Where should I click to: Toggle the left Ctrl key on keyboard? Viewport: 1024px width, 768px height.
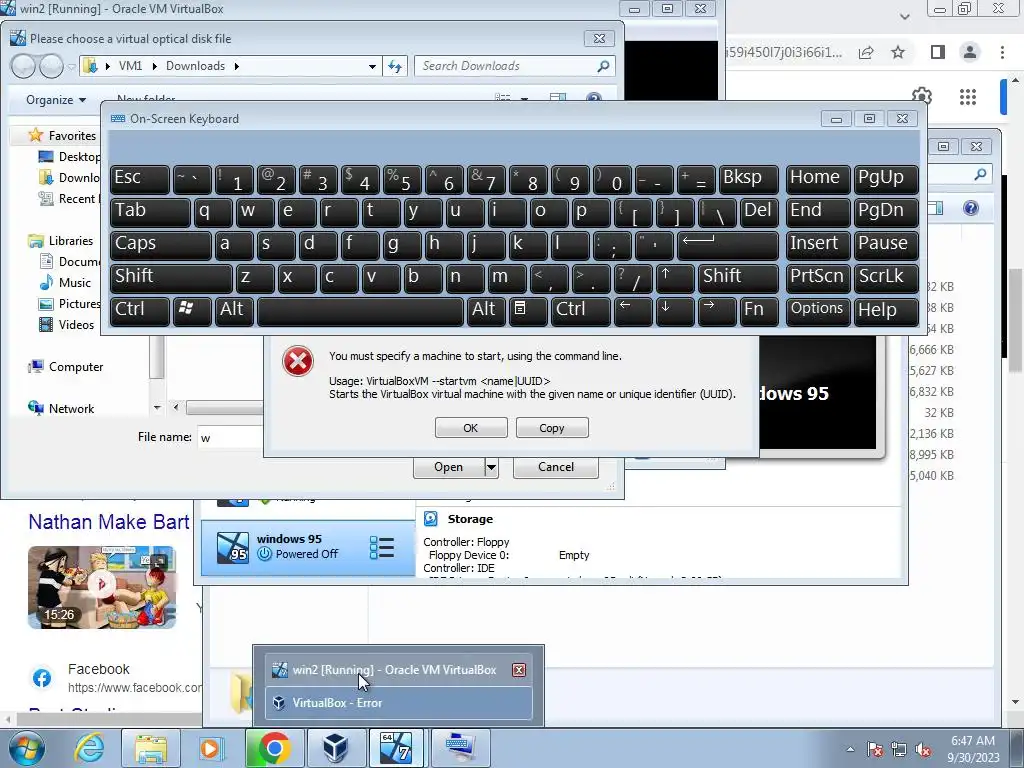click(140, 311)
